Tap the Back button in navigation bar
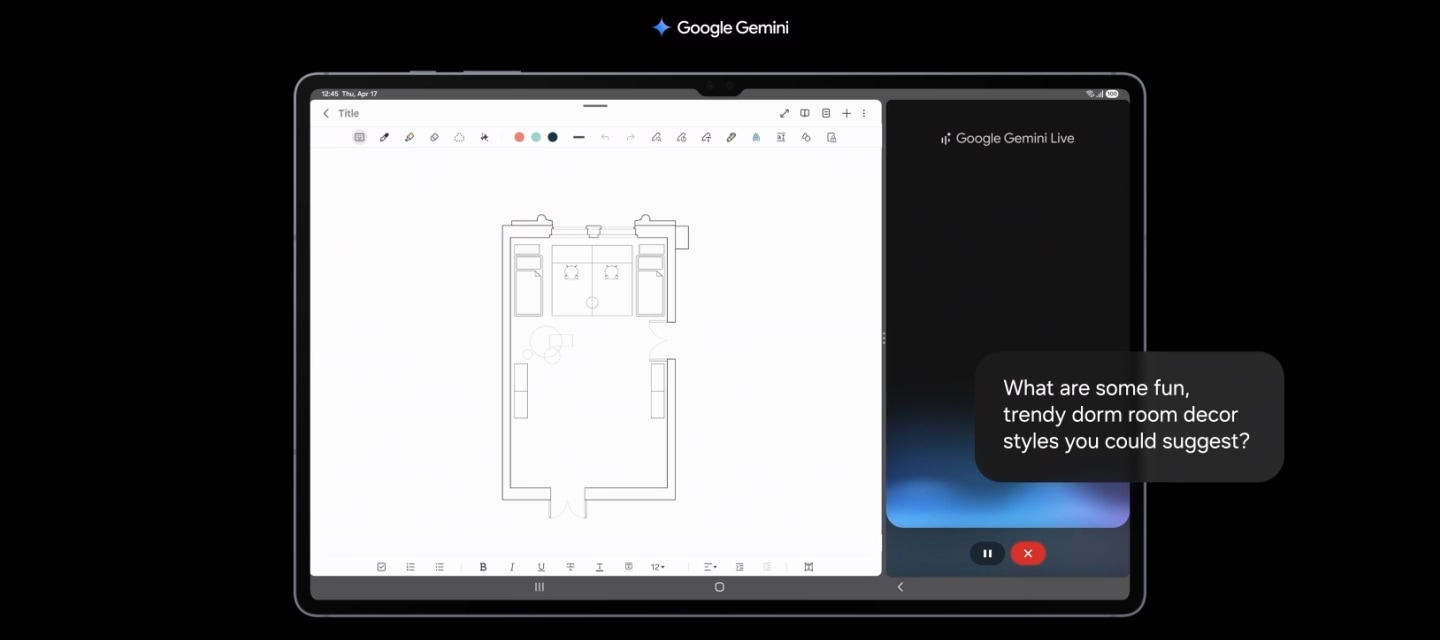1440x640 pixels. click(x=900, y=587)
